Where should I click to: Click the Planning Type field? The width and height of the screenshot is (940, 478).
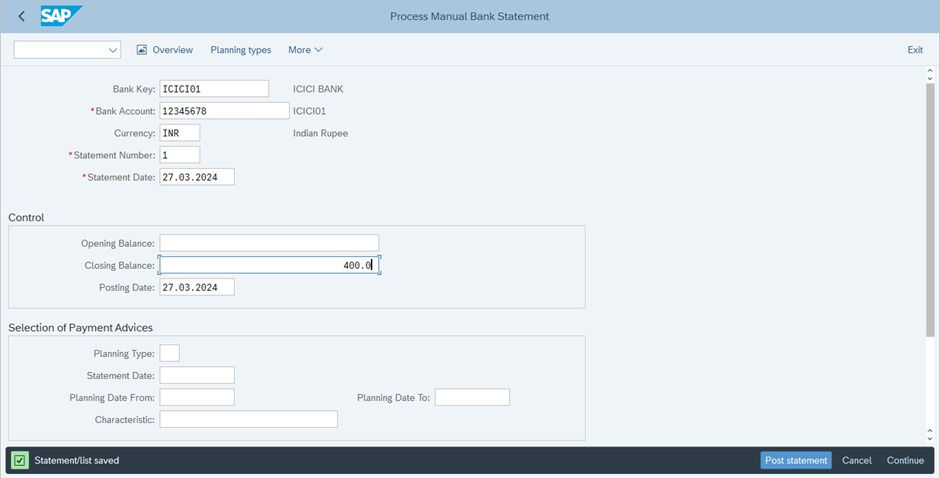point(170,353)
